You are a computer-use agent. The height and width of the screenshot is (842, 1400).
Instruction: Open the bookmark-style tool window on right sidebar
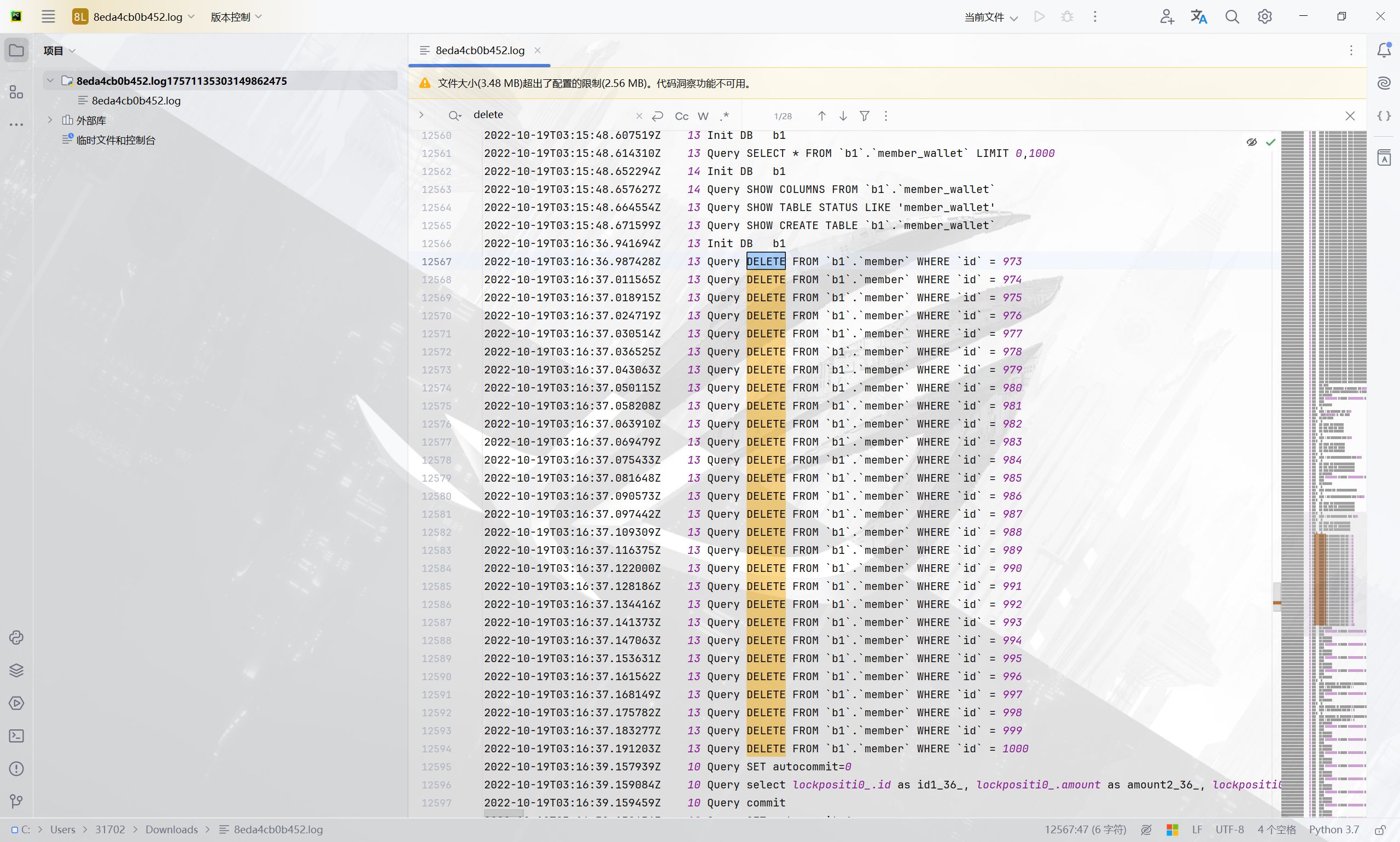pos(1384,157)
